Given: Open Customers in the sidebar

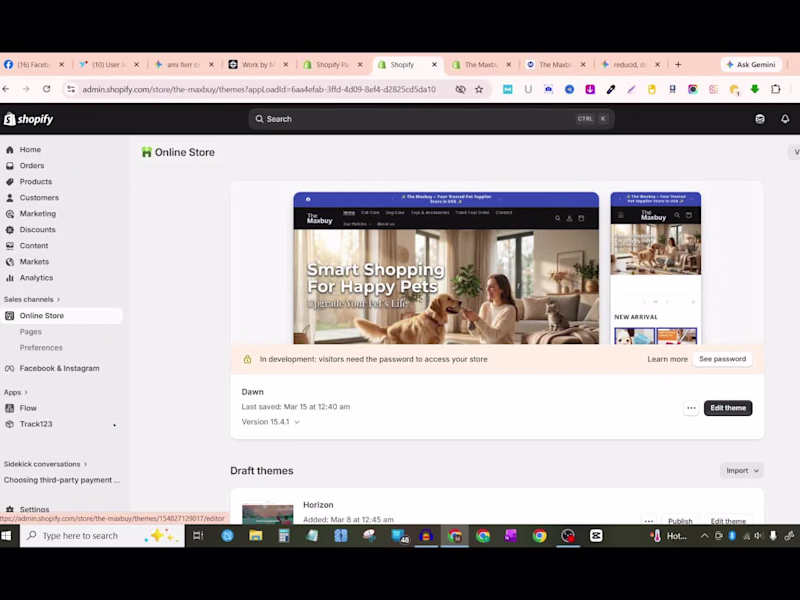Looking at the screenshot, I should coord(39,197).
